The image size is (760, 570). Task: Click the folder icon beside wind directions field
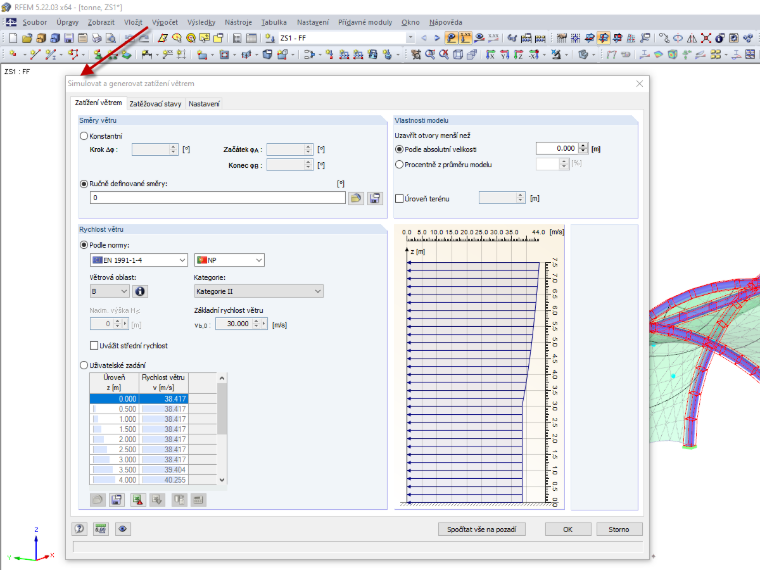click(356, 198)
